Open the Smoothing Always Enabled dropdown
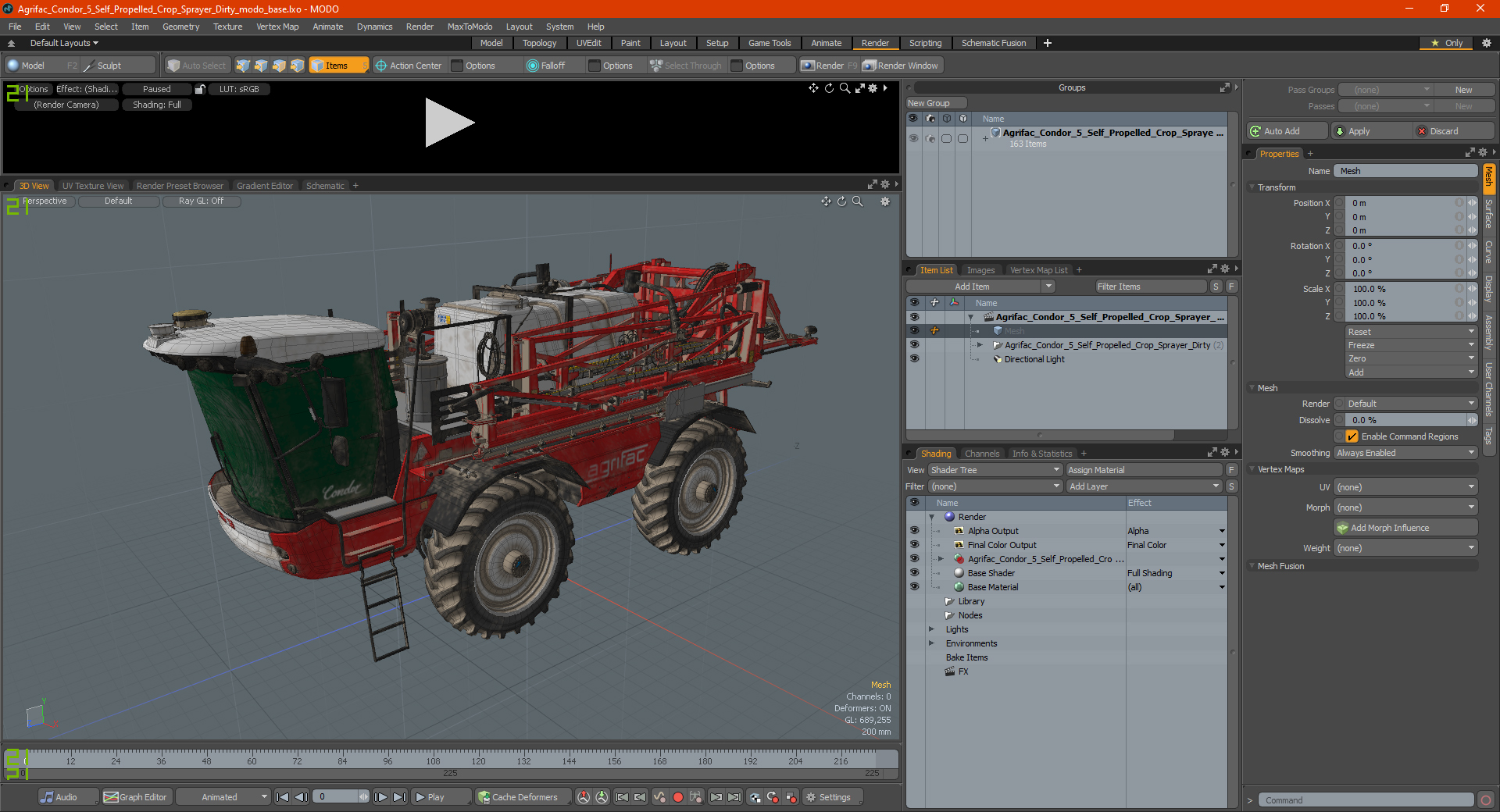This screenshot has width=1500, height=812. (x=1405, y=453)
